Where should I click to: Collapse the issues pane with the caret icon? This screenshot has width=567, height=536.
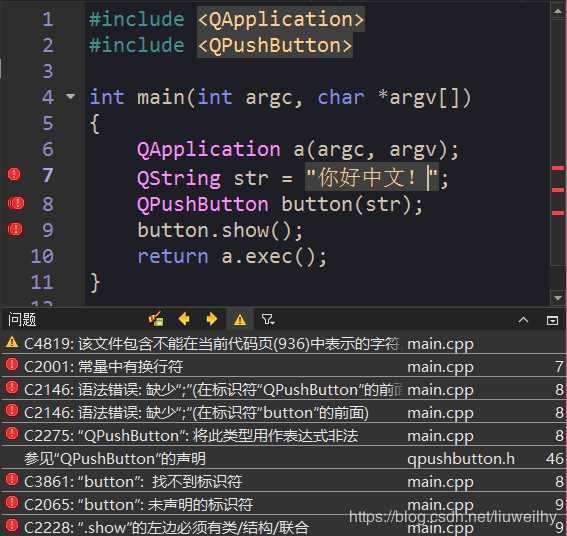click(523, 320)
